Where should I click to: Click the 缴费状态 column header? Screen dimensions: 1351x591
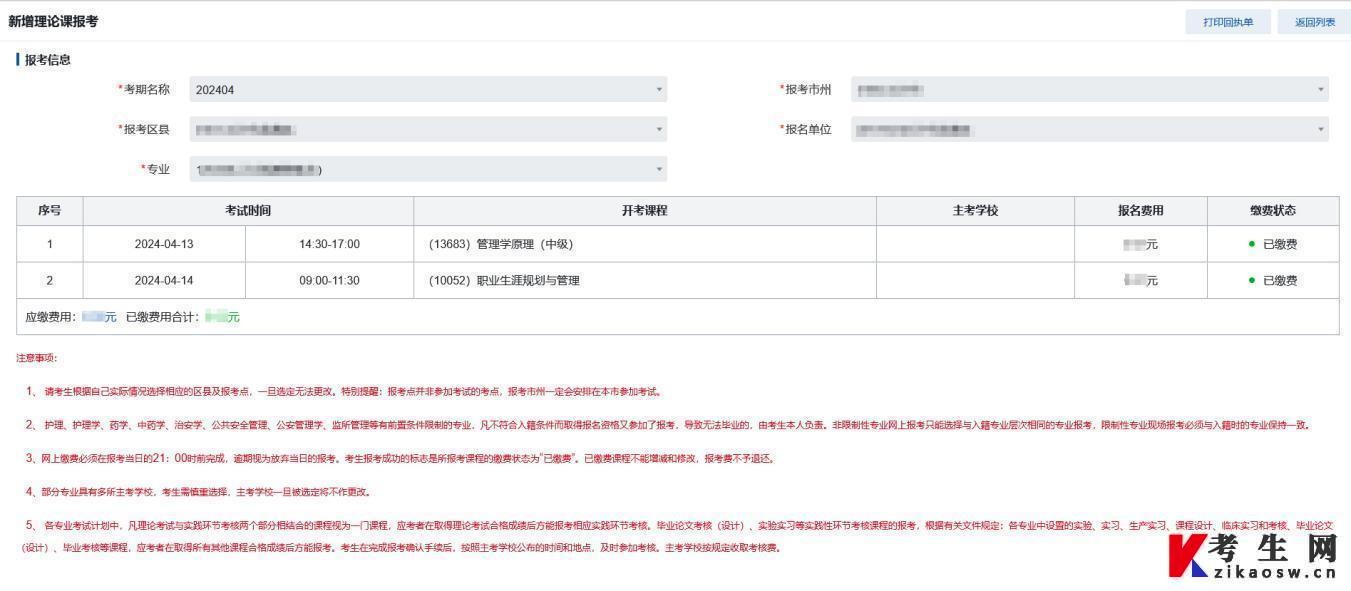click(1273, 210)
